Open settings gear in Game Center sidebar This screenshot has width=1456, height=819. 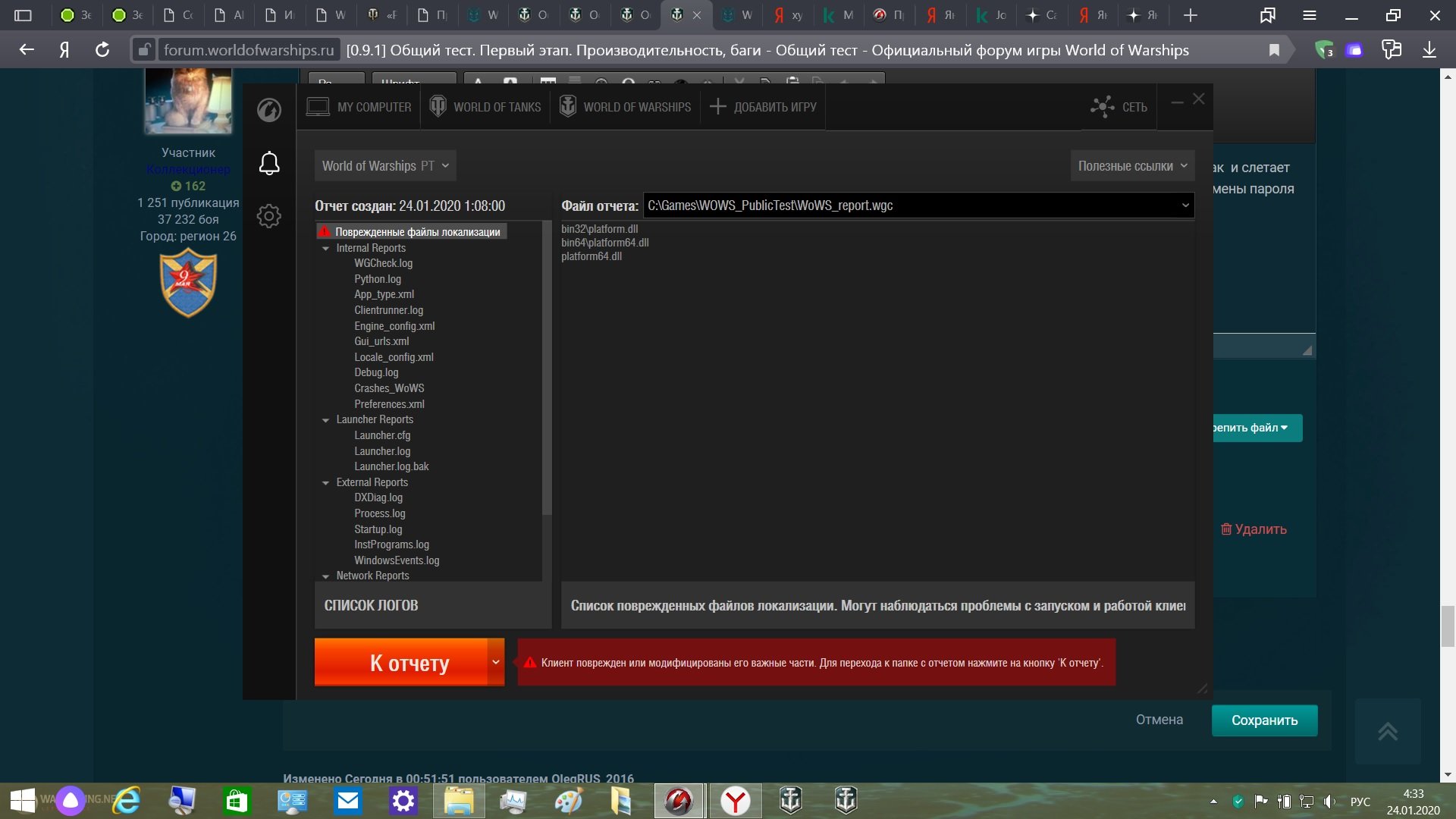click(269, 216)
